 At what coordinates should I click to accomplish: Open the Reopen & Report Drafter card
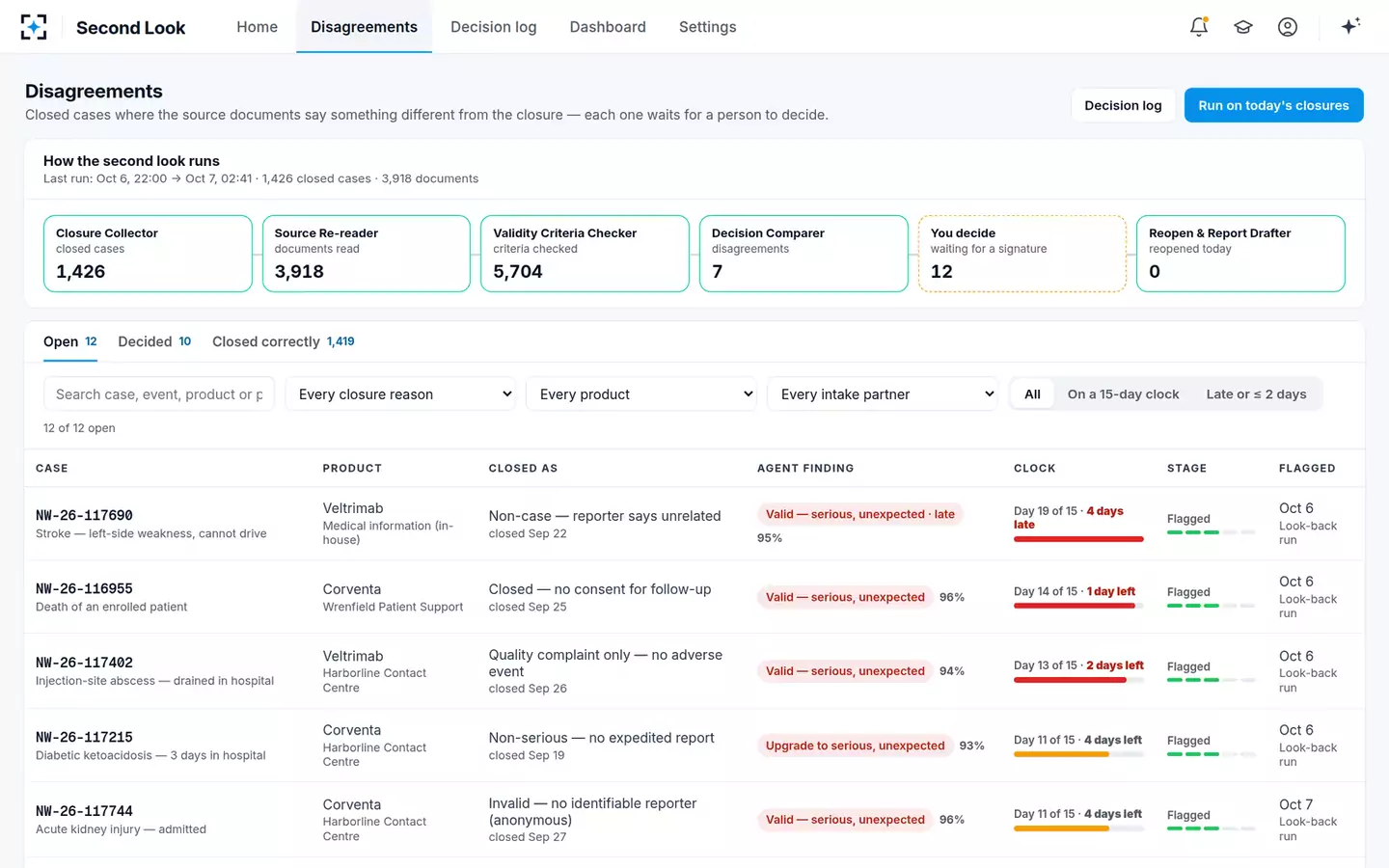[1240, 254]
